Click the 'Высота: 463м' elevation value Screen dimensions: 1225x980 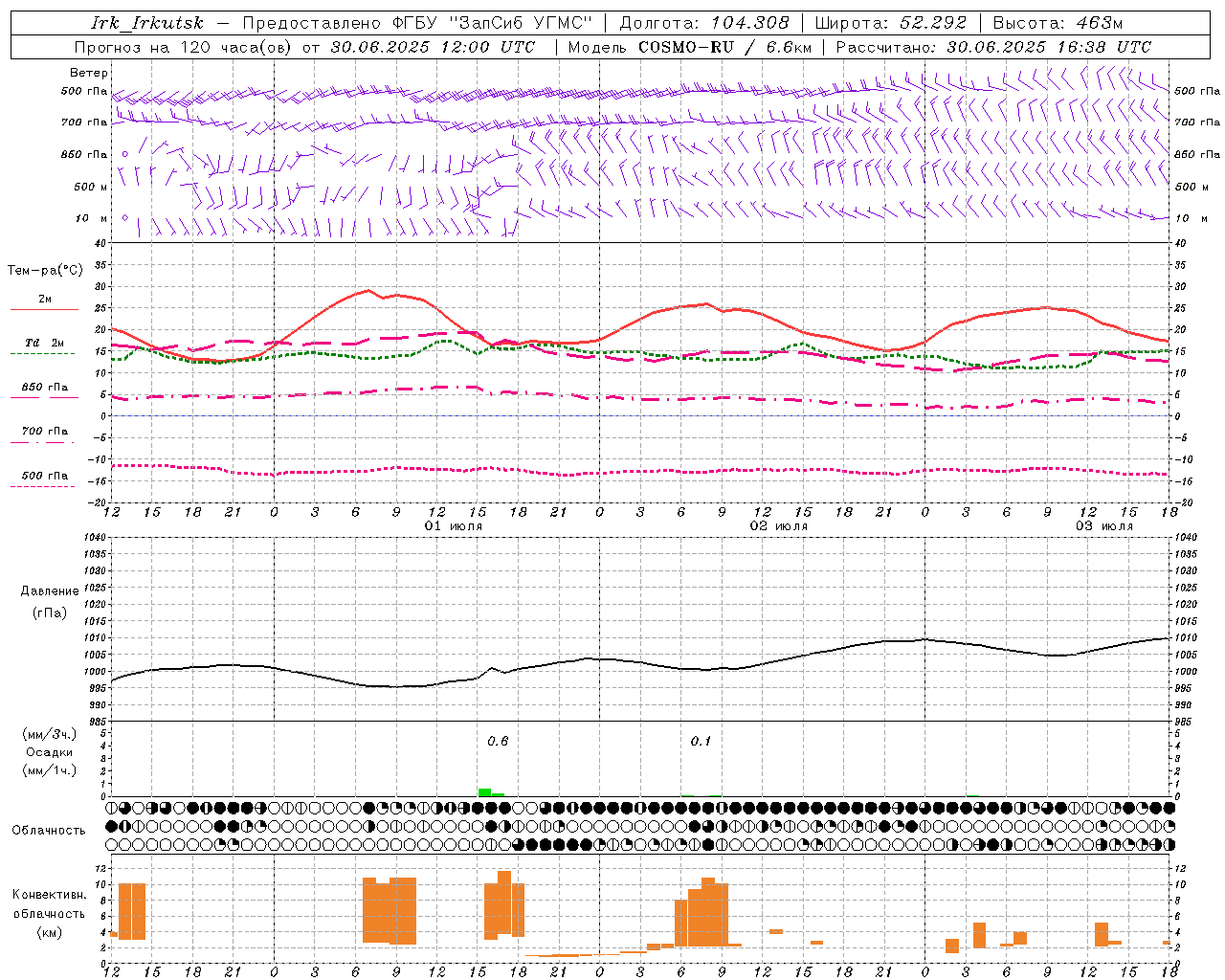(1058, 23)
